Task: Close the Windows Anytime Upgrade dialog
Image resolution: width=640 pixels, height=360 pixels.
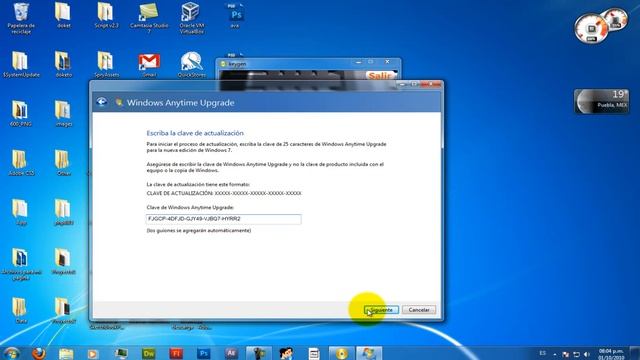Action: pos(432,84)
